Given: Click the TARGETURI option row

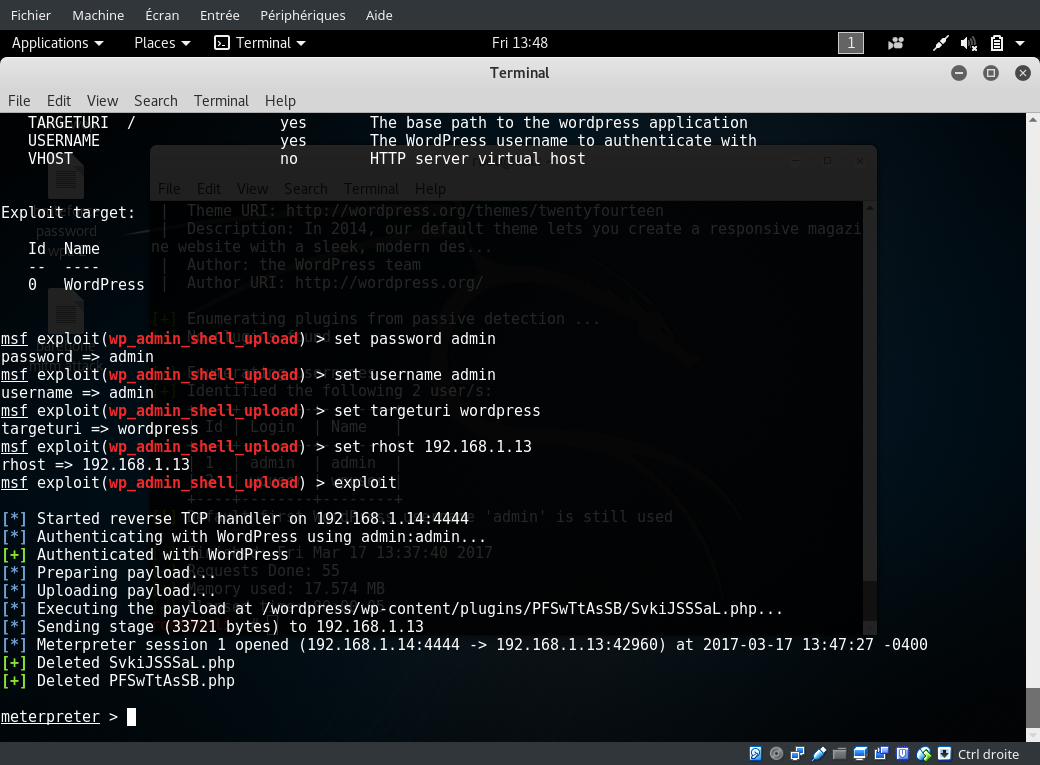Looking at the screenshot, I should click(388, 123).
